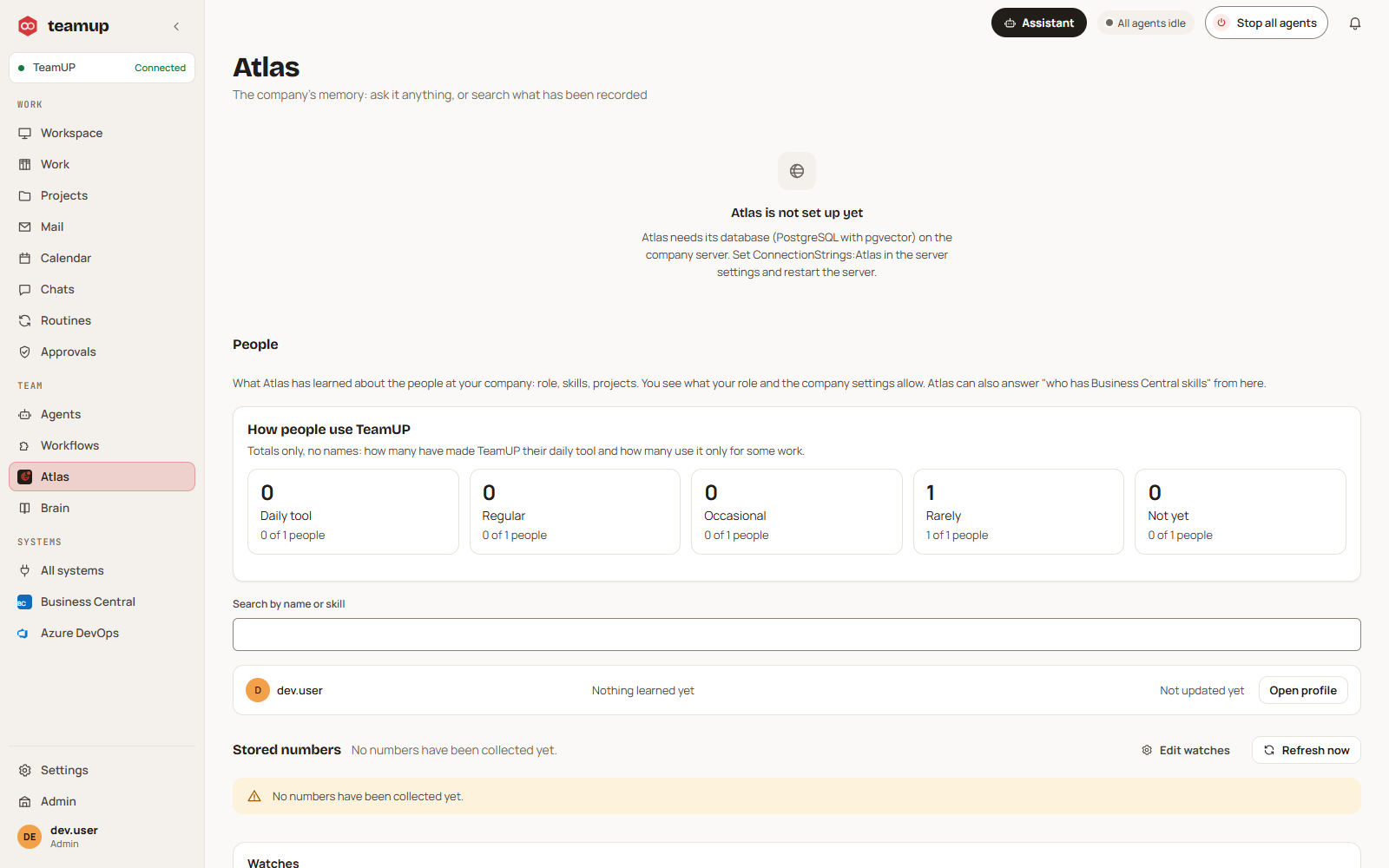Click the 'Not updated yet' text
The width and height of the screenshot is (1389, 868).
click(1201, 691)
